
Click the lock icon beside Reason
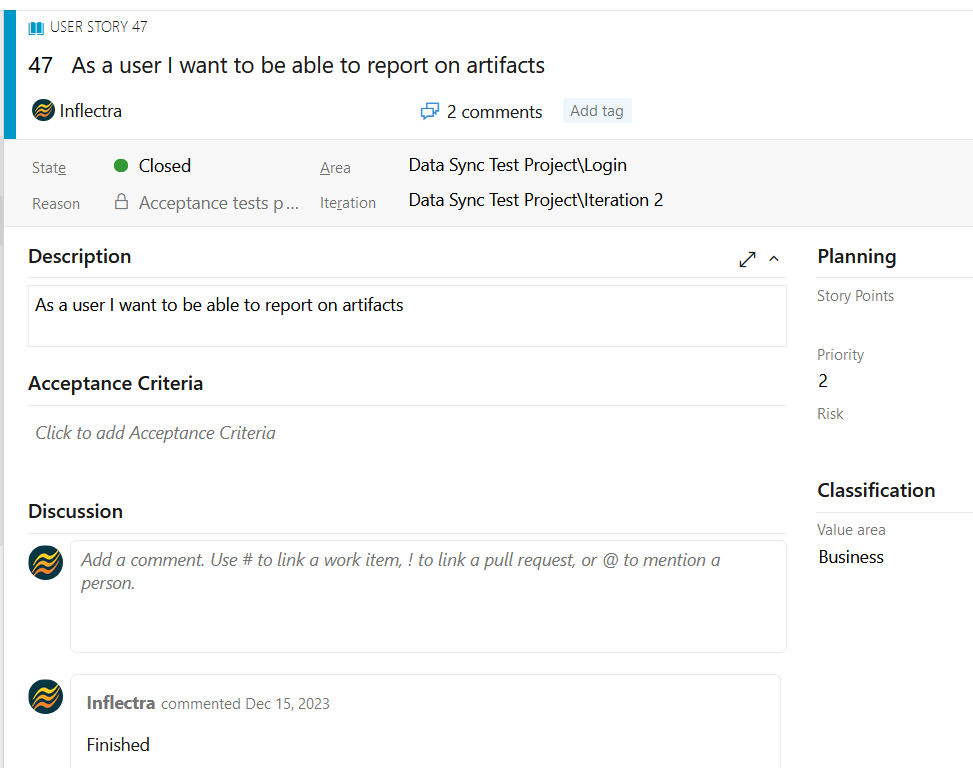121,202
